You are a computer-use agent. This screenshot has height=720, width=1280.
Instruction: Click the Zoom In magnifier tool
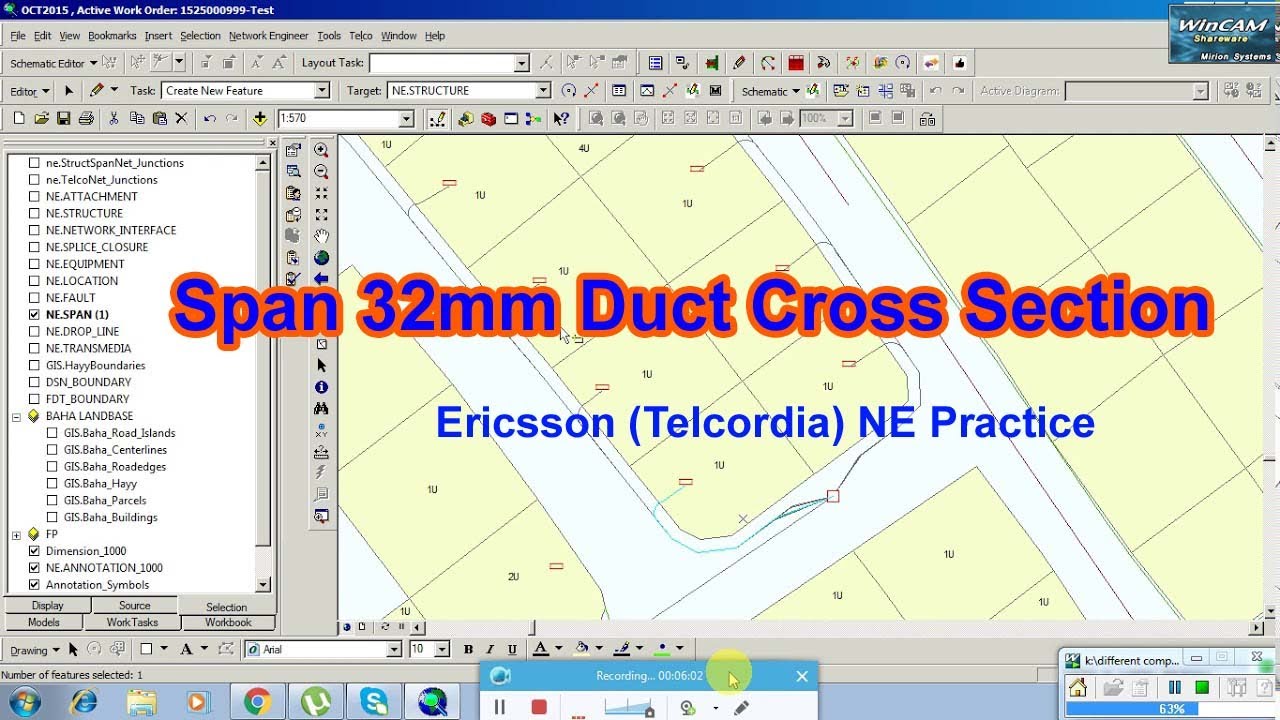[321, 150]
